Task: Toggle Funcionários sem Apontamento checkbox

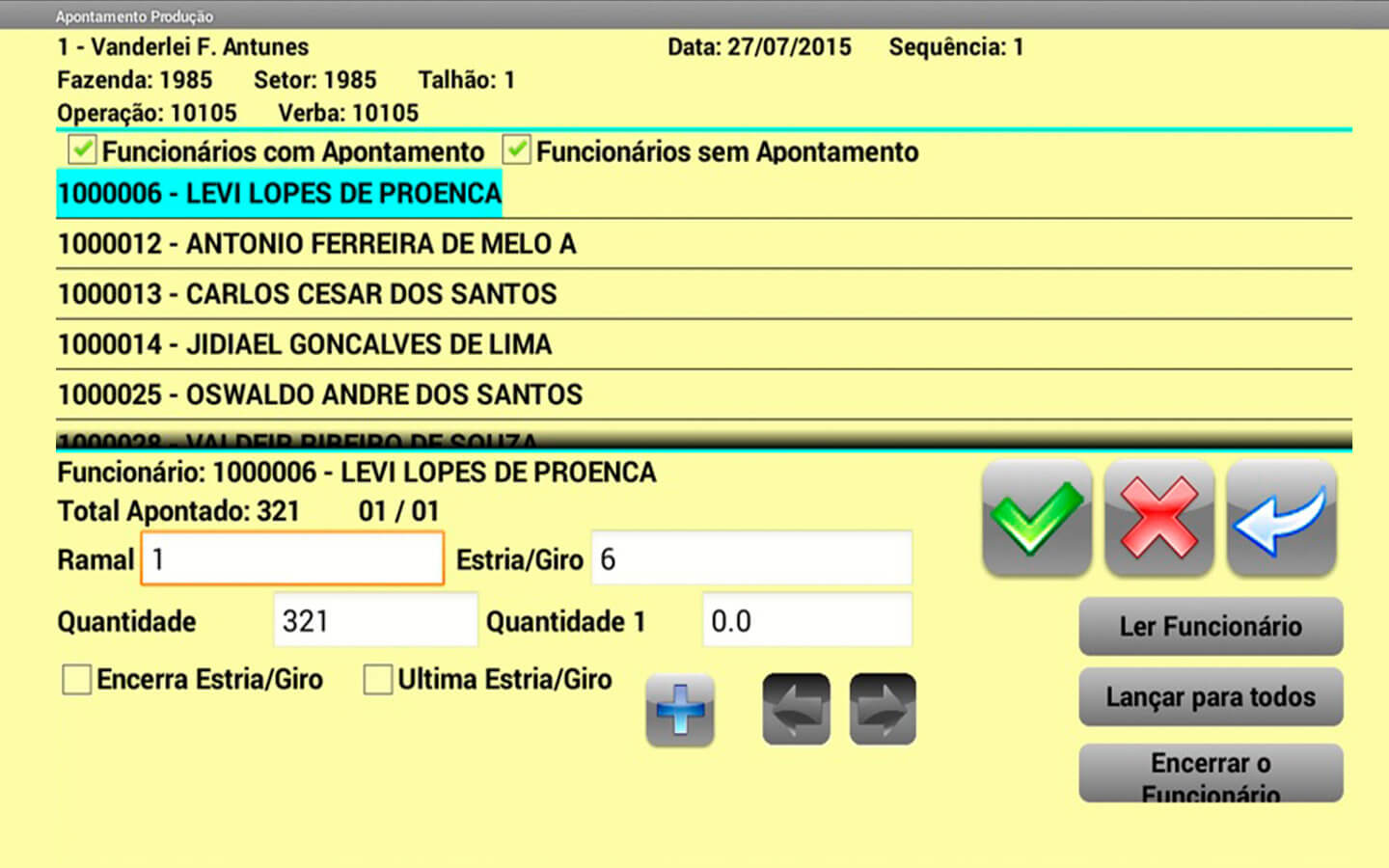Action: [x=517, y=150]
